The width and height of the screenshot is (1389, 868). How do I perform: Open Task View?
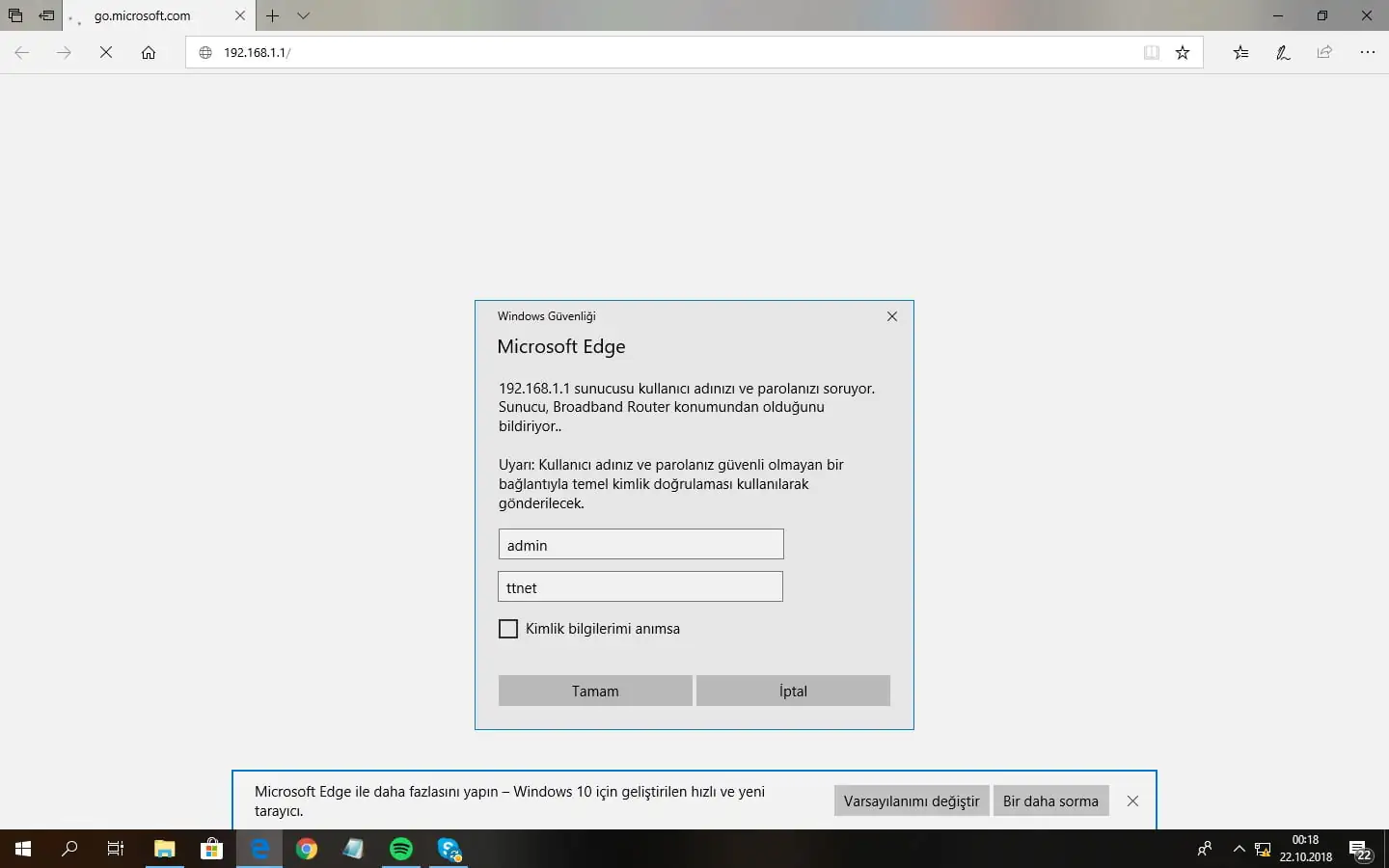116,849
